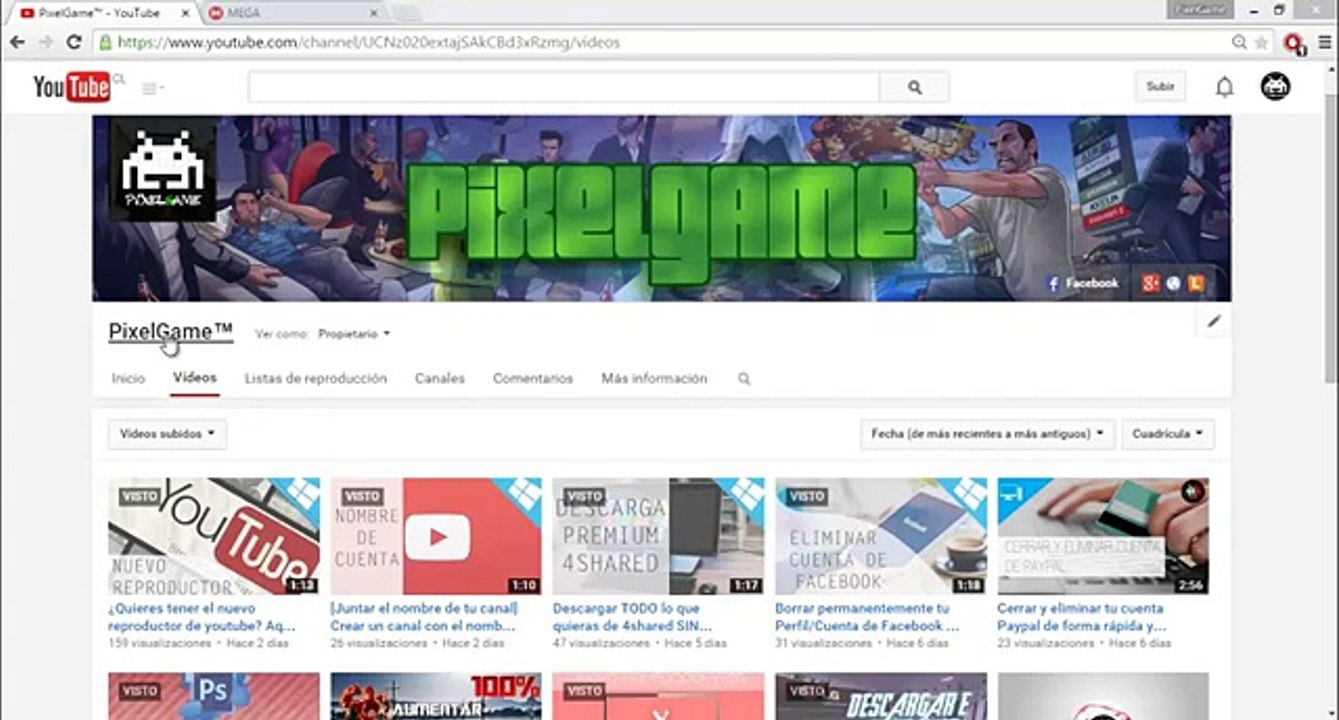Screen dimensions: 1339x720
Task: Click the orange link icon on banner
Action: (x=1195, y=284)
